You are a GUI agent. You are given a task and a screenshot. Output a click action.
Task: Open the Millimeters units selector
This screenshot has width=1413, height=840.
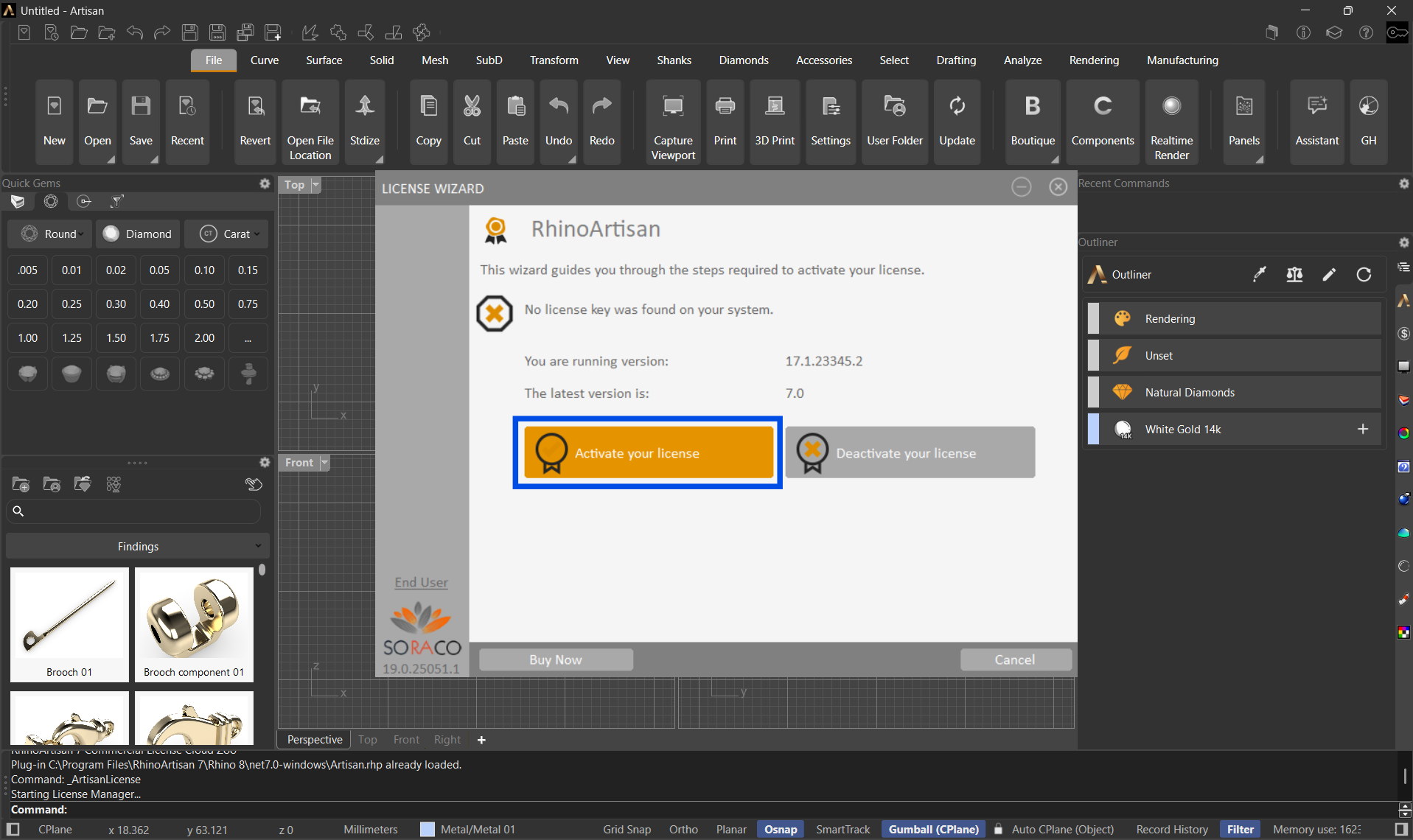pyautogui.click(x=370, y=829)
